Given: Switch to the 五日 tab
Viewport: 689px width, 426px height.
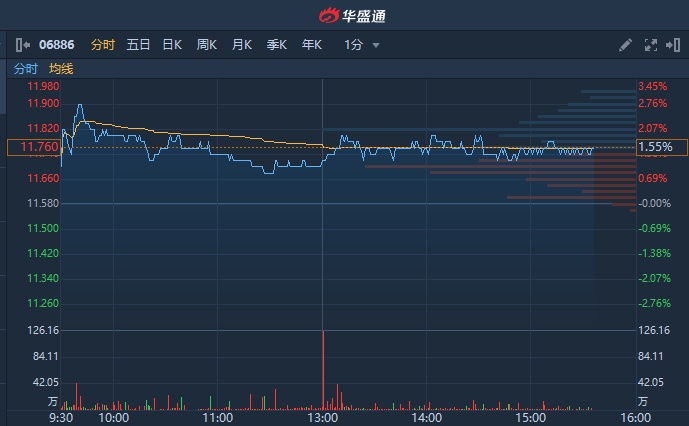Looking at the screenshot, I should click(138, 45).
